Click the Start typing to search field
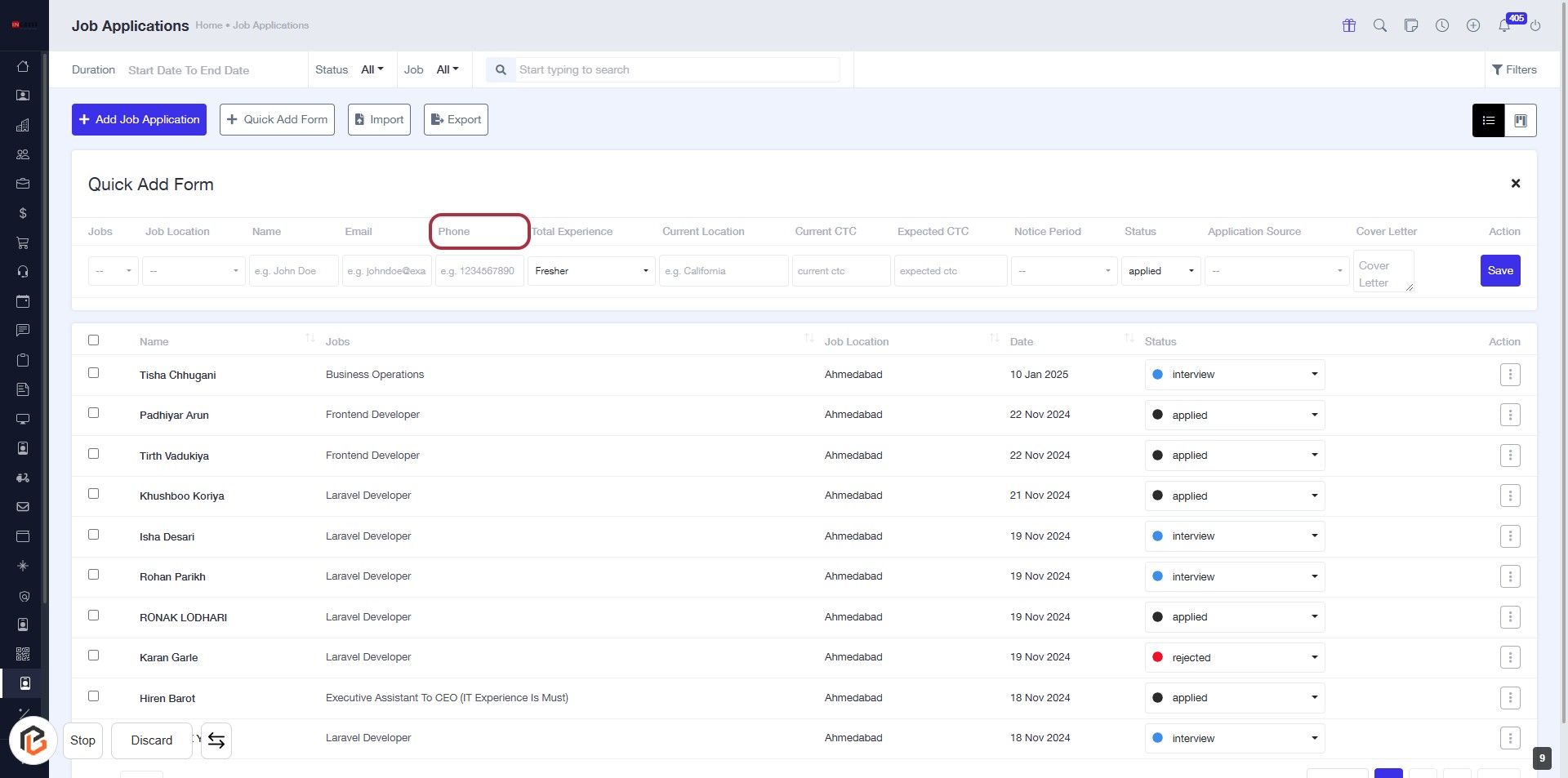This screenshot has width=1568, height=778. pos(677,70)
